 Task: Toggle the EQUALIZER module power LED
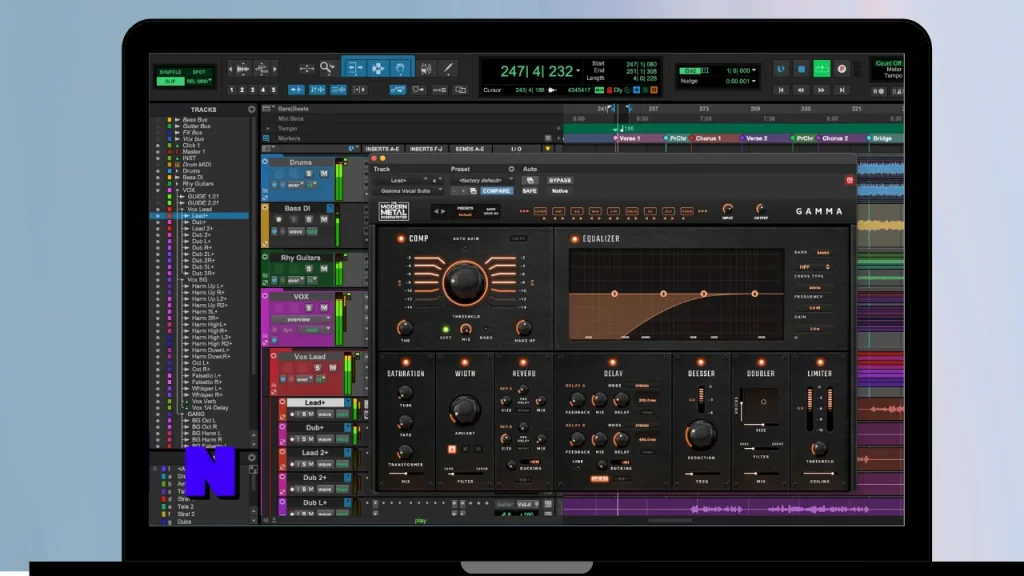(575, 239)
